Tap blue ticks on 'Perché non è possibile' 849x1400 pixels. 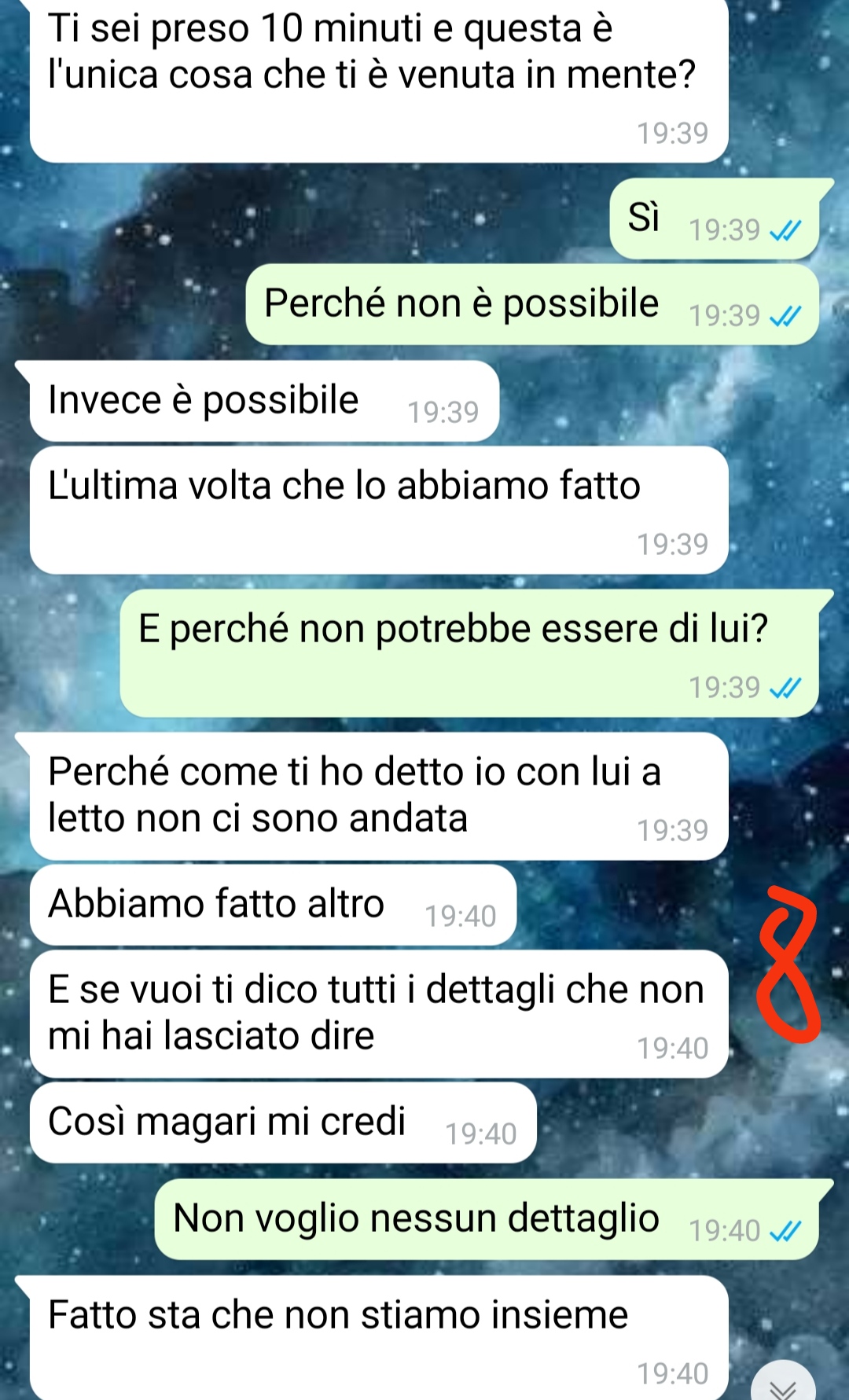click(x=785, y=316)
